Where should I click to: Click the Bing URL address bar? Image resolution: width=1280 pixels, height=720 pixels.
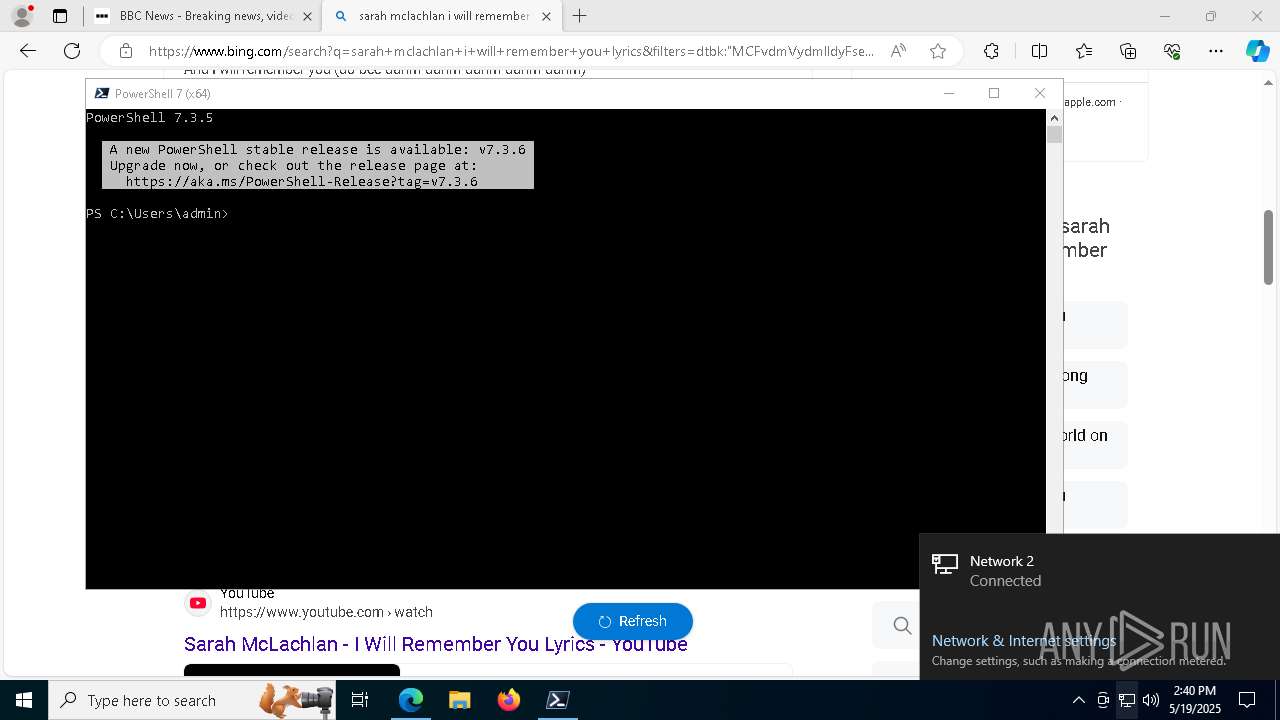tap(510, 51)
